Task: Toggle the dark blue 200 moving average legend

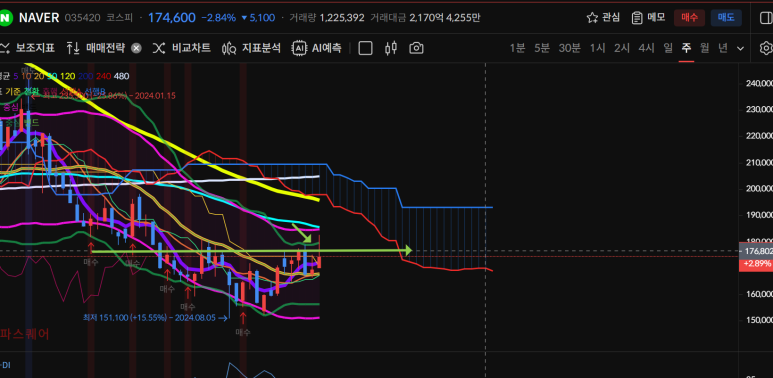Action: point(85,76)
